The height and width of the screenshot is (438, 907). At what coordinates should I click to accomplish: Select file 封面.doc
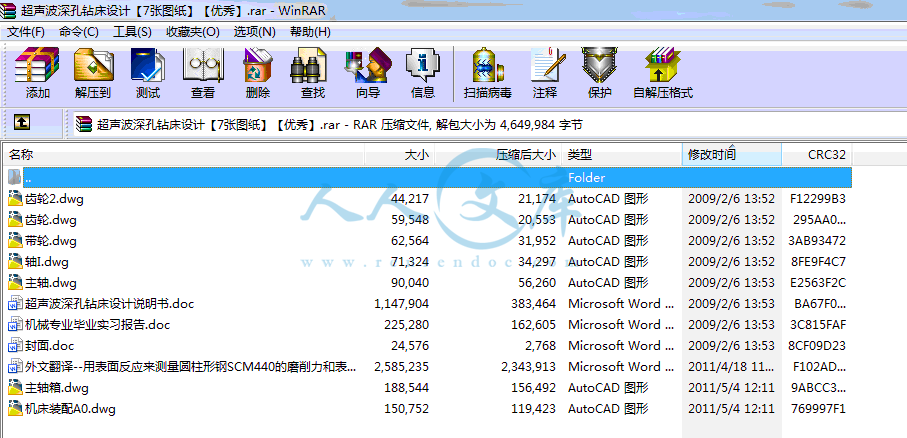pos(50,346)
